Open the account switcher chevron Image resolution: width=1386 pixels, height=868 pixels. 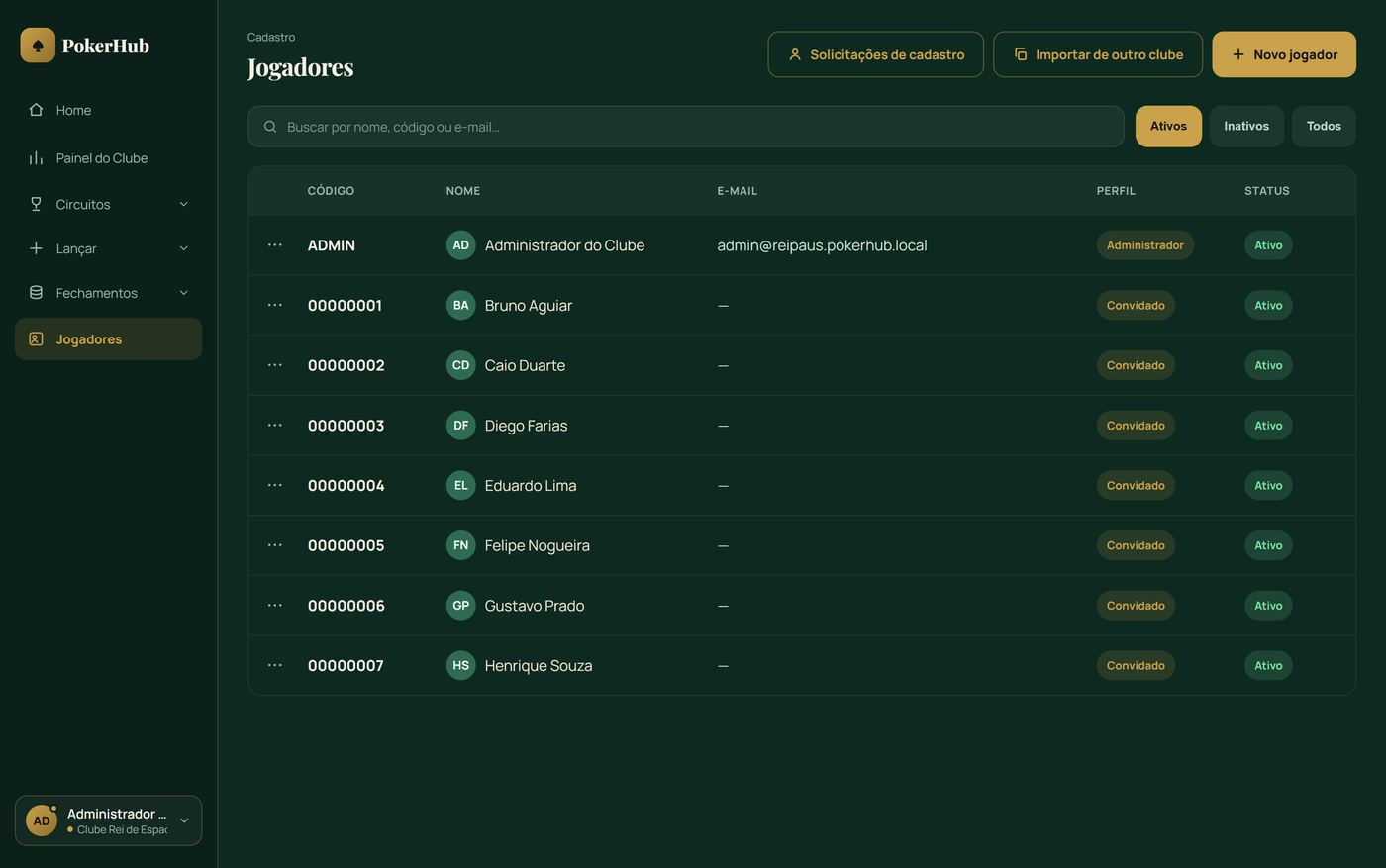pos(184,820)
